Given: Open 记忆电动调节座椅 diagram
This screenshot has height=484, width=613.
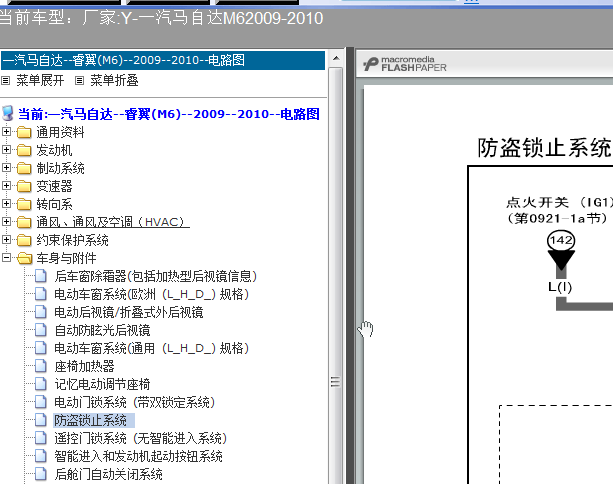Looking at the screenshot, I should [x=102, y=384].
